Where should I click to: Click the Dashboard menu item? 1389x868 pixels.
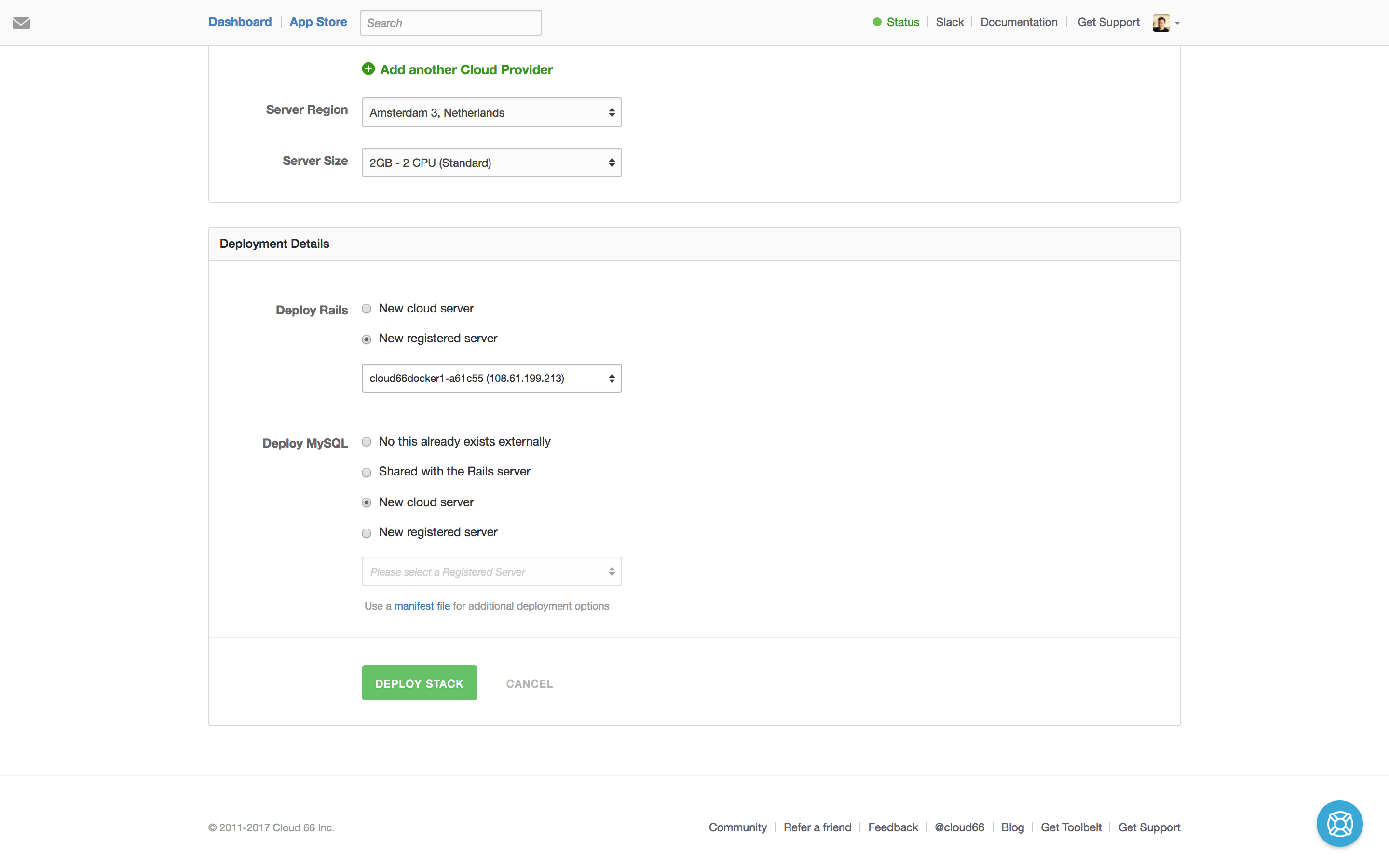pos(239,21)
